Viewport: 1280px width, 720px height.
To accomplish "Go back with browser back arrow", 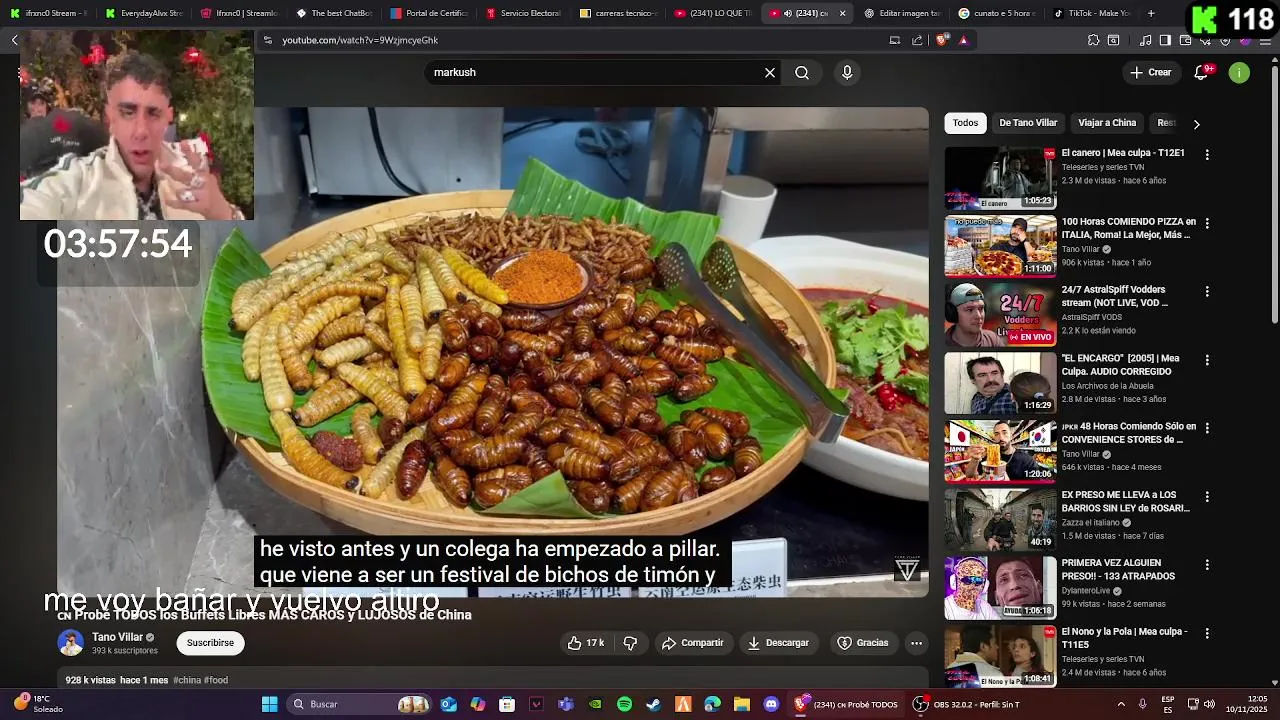I will click(14, 40).
